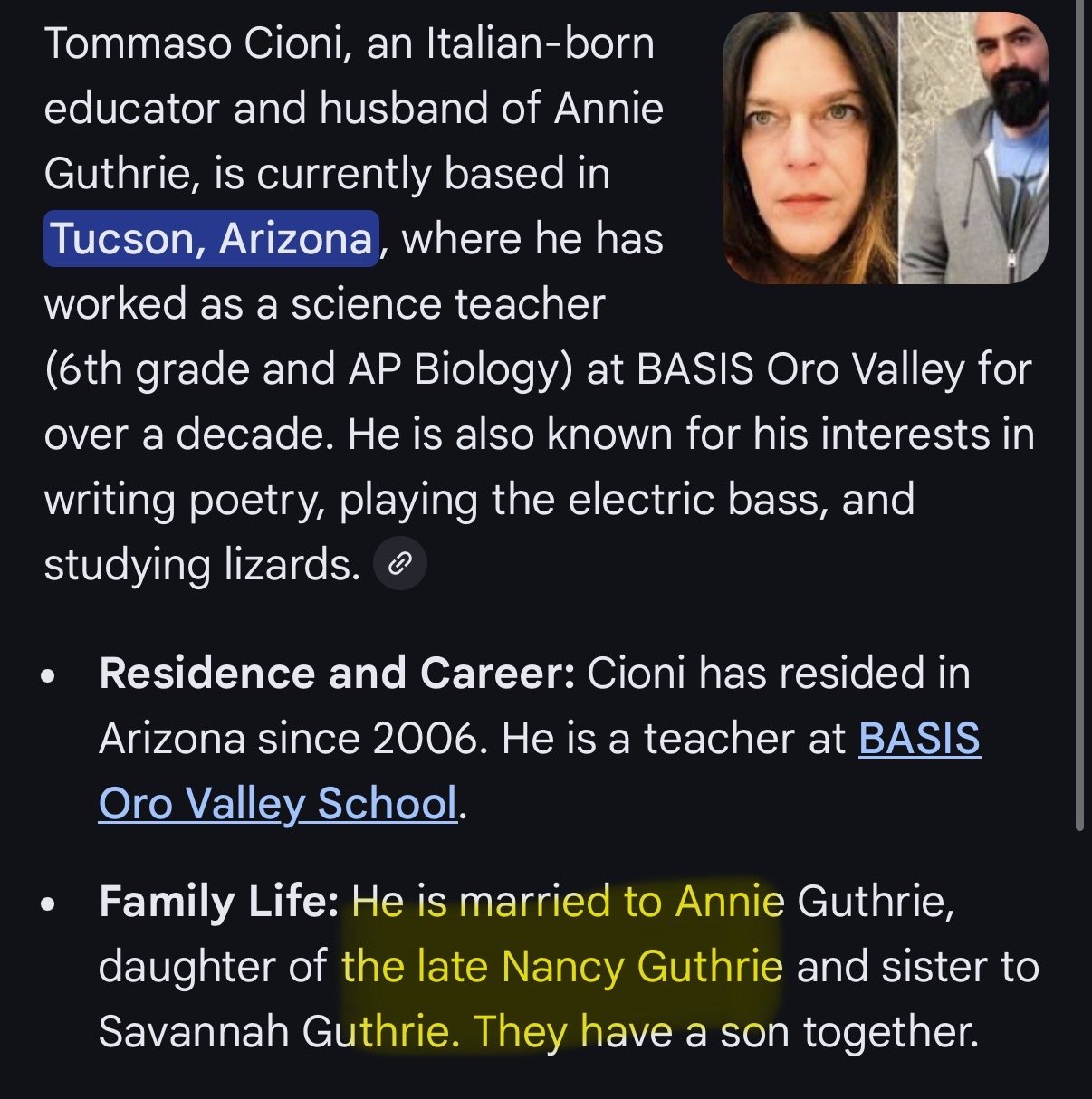Click the chain link source icon
1092x1099 pixels.
pos(399,564)
